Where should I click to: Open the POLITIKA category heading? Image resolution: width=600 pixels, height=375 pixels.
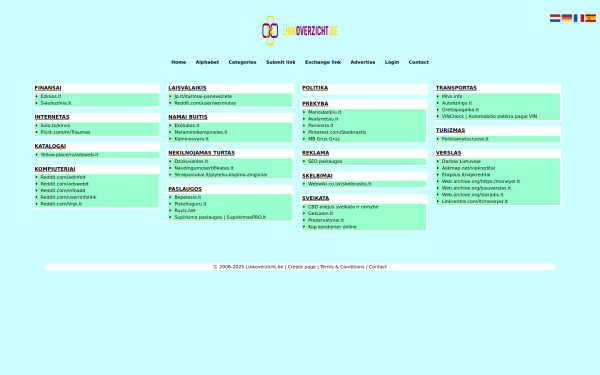coord(315,88)
